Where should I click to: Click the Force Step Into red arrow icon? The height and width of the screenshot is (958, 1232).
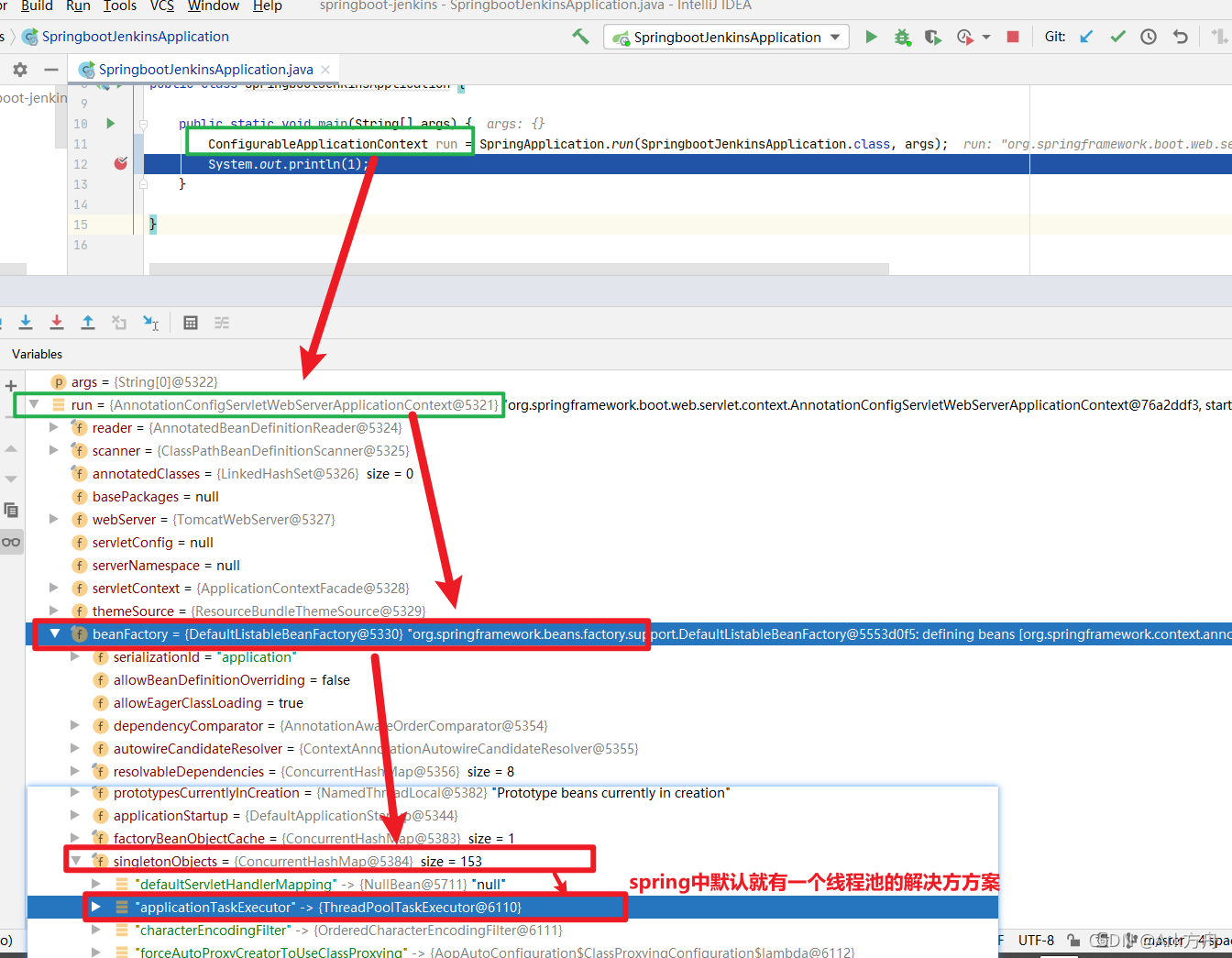click(x=57, y=323)
